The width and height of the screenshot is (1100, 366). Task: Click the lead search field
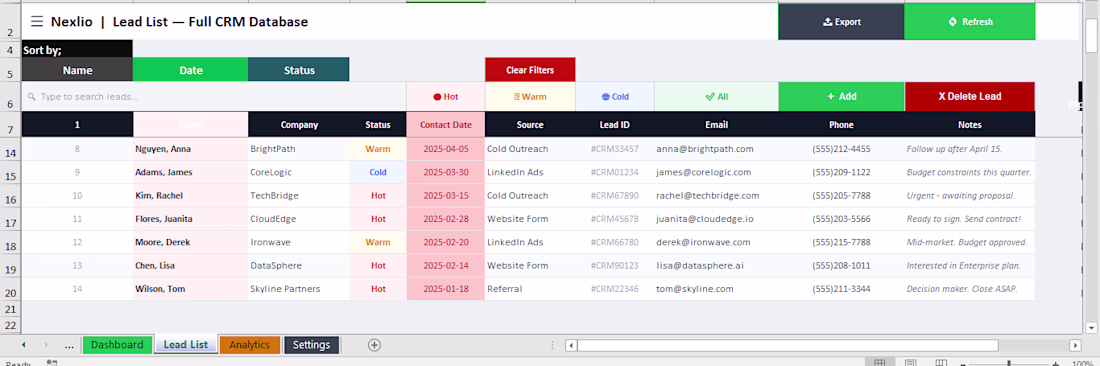[x=214, y=97]
